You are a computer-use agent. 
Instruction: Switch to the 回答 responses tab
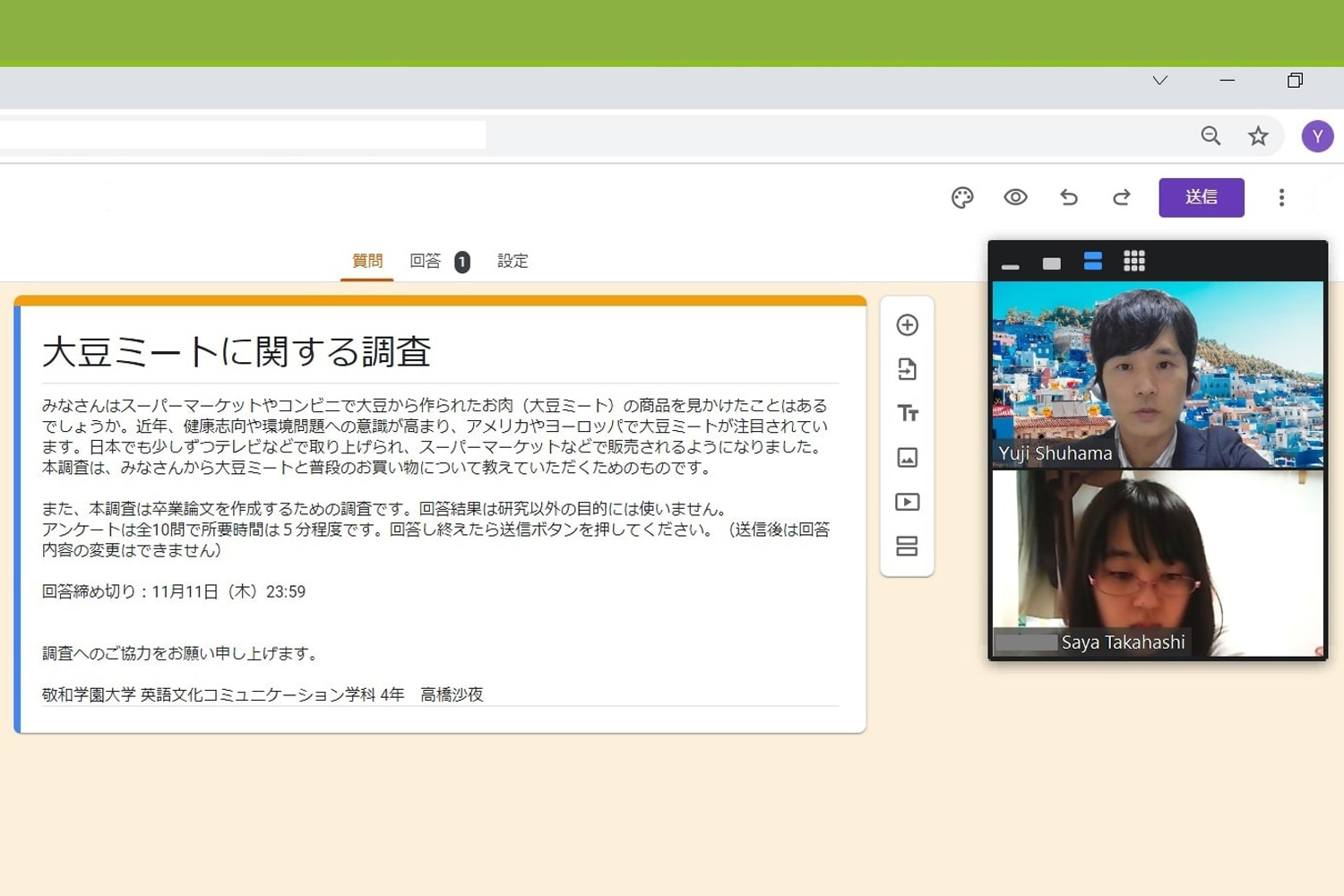tap(426, 262)
